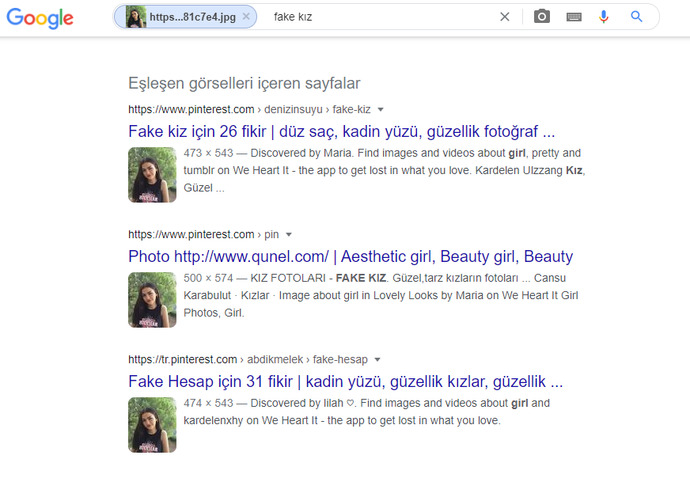This screenshot has height=478, width=690.
Task: Run search with the magnifier icon
Action: coord(636,17)
